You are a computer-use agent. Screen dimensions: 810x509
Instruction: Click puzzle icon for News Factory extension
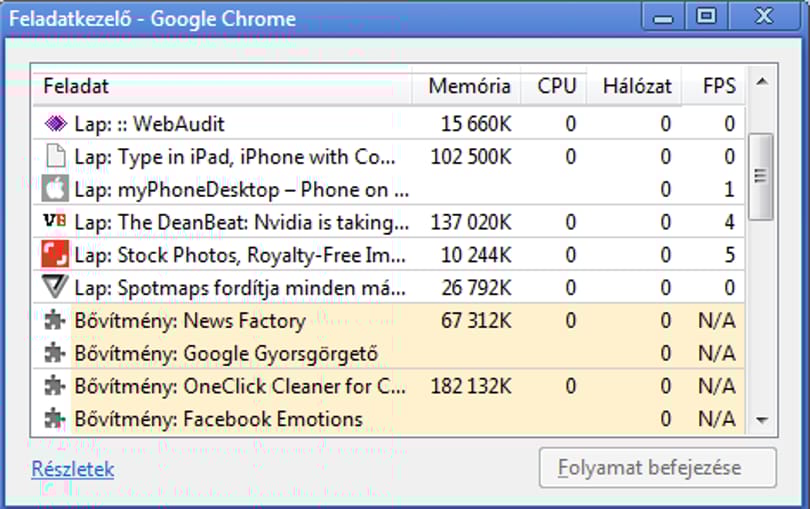click(x=55, y=320)
